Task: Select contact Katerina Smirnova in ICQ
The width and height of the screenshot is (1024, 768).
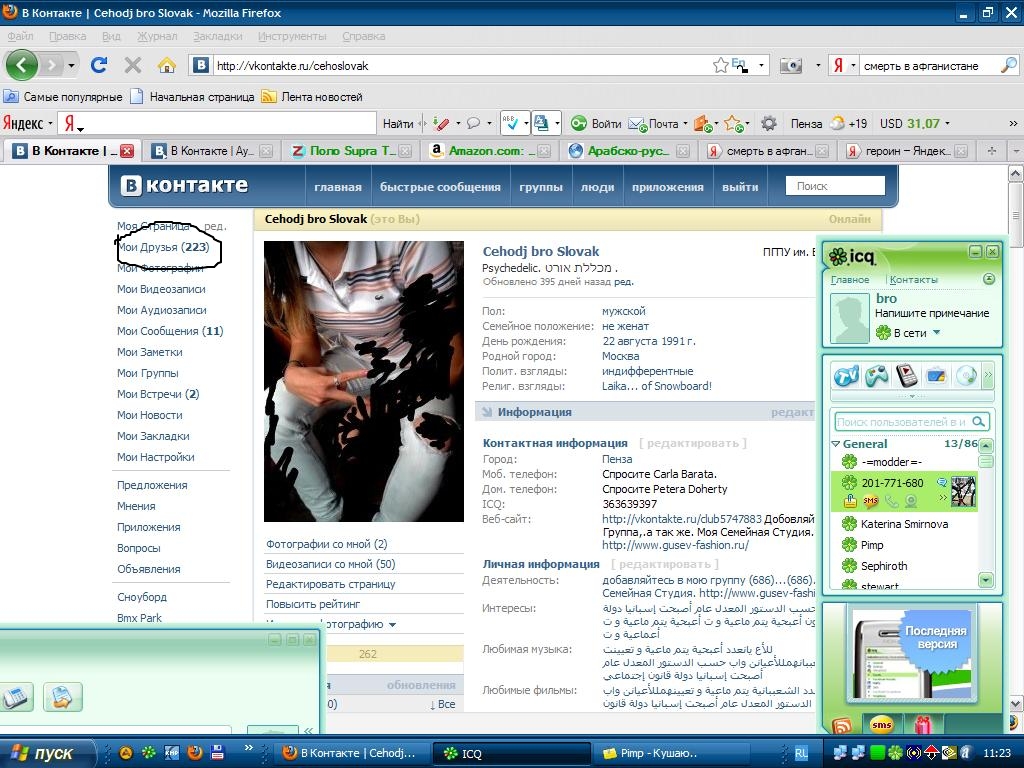Action: coord(904,524)
